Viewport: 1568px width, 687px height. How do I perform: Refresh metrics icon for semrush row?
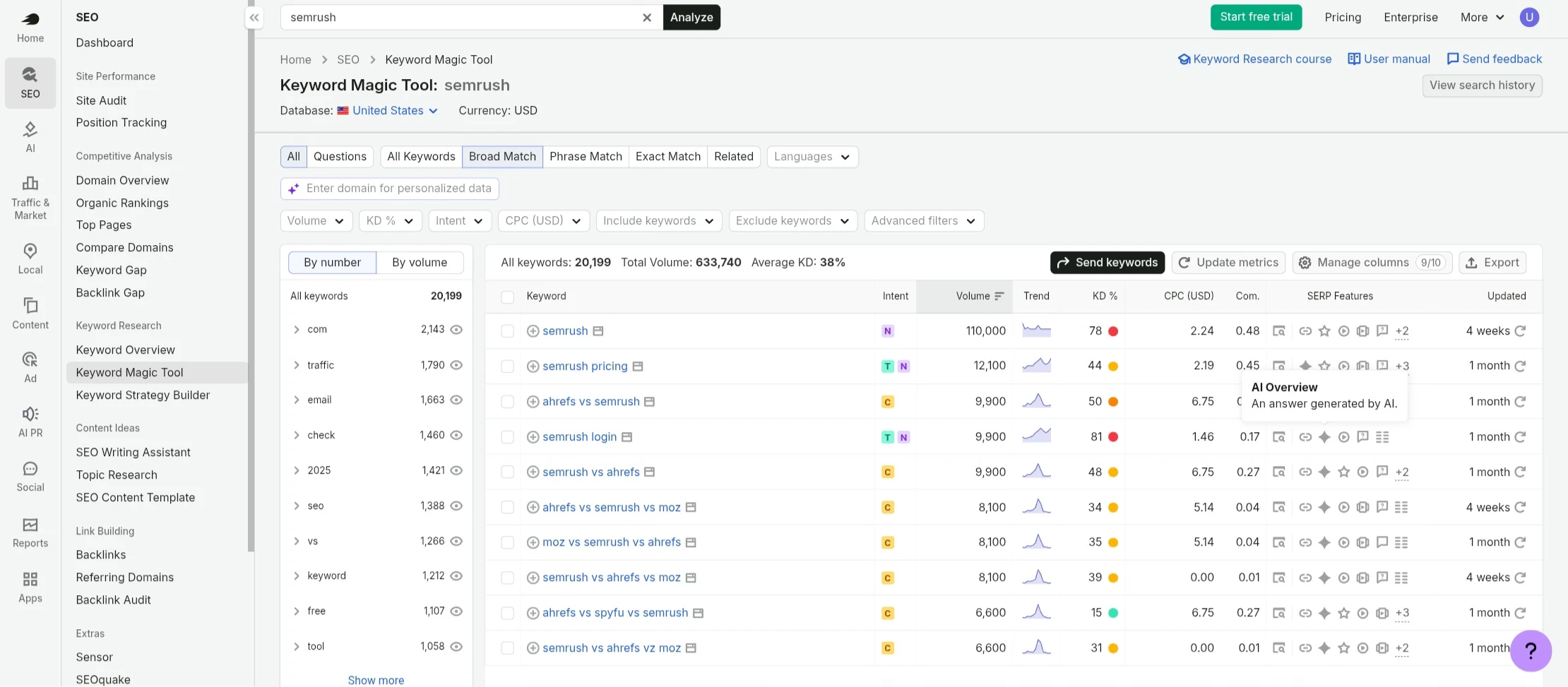pos(1521,330)
